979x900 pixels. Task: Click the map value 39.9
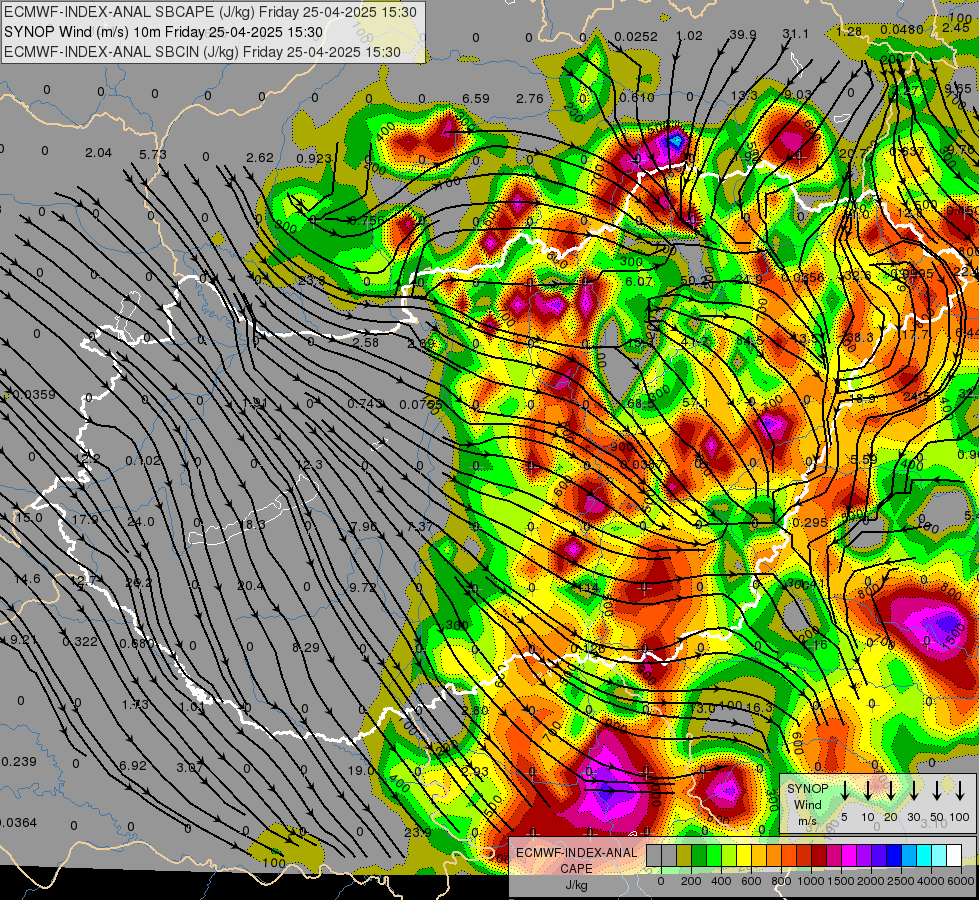coord(743,35)
